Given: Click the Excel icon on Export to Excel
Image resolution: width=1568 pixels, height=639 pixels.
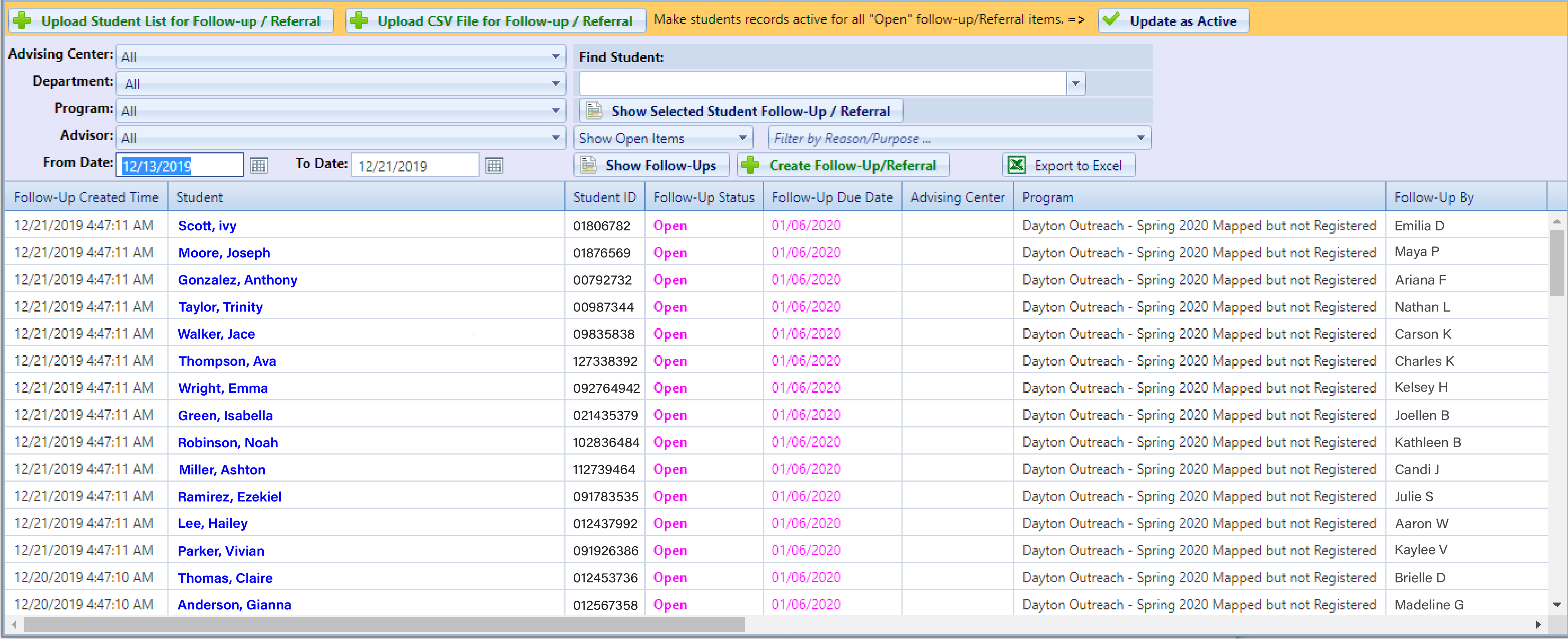Looking at the screenshot, I should click(x=1017, y=165).
